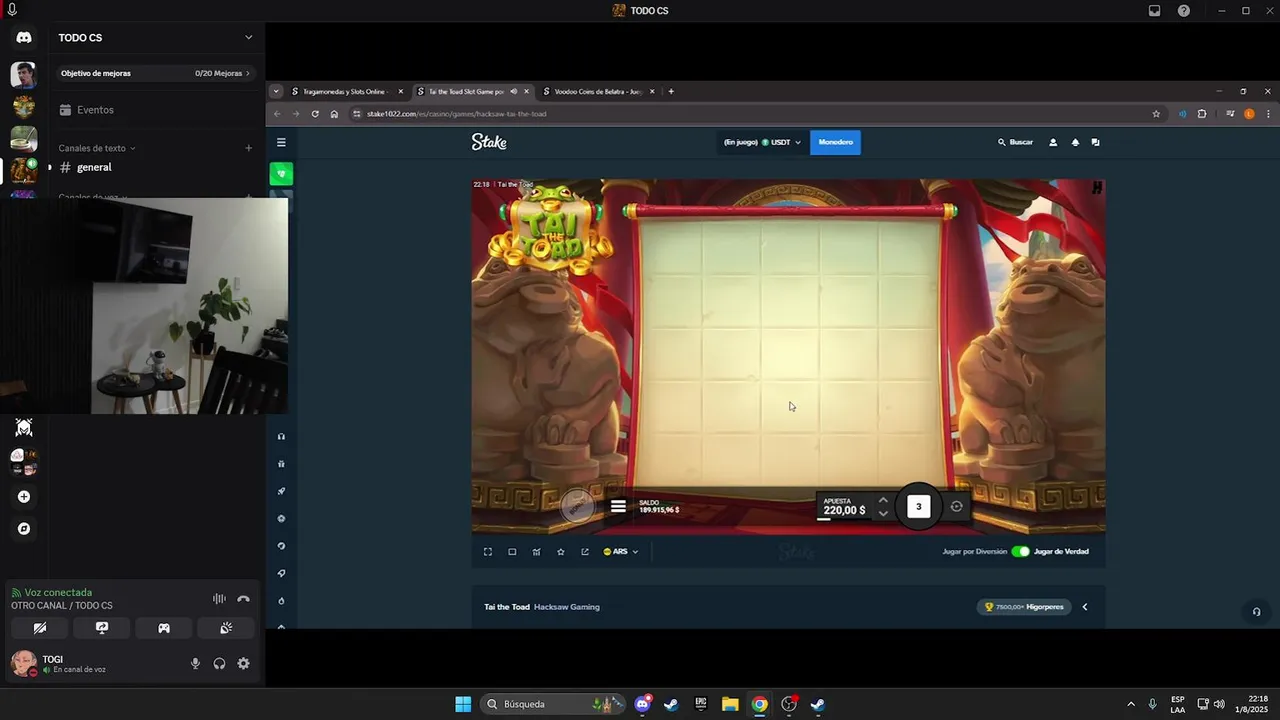Mute audio on Tai the Toad tab
Viewport: 1280px width, 720px height.
click(x=513, y=91)
